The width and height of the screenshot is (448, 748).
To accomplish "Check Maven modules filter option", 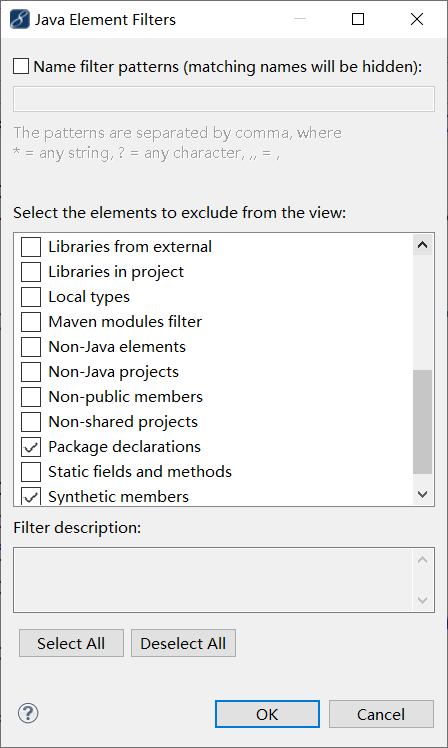I will point(31,322).
